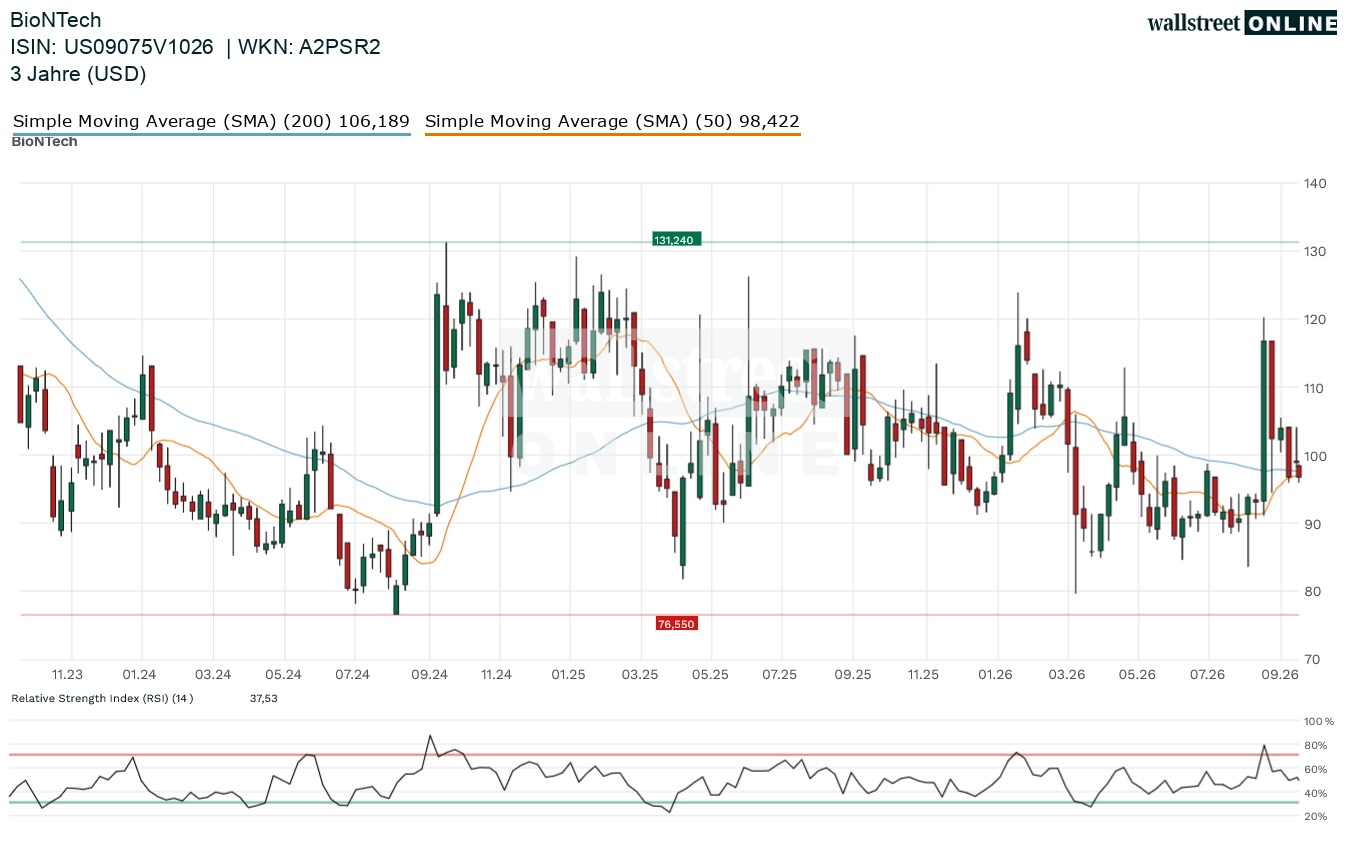
Task: Click the 20% RSI axis label
Action: click(x=1317, y=817)
